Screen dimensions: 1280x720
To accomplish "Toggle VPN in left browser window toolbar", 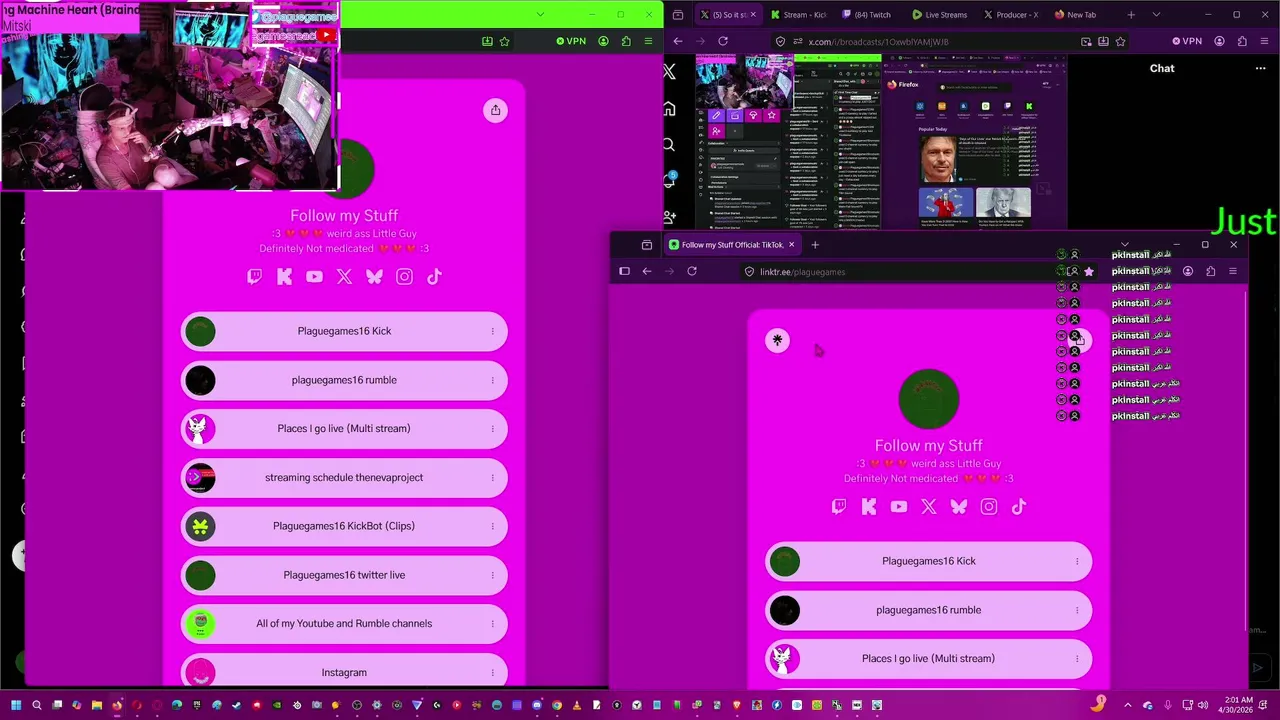I will (571, 41).
